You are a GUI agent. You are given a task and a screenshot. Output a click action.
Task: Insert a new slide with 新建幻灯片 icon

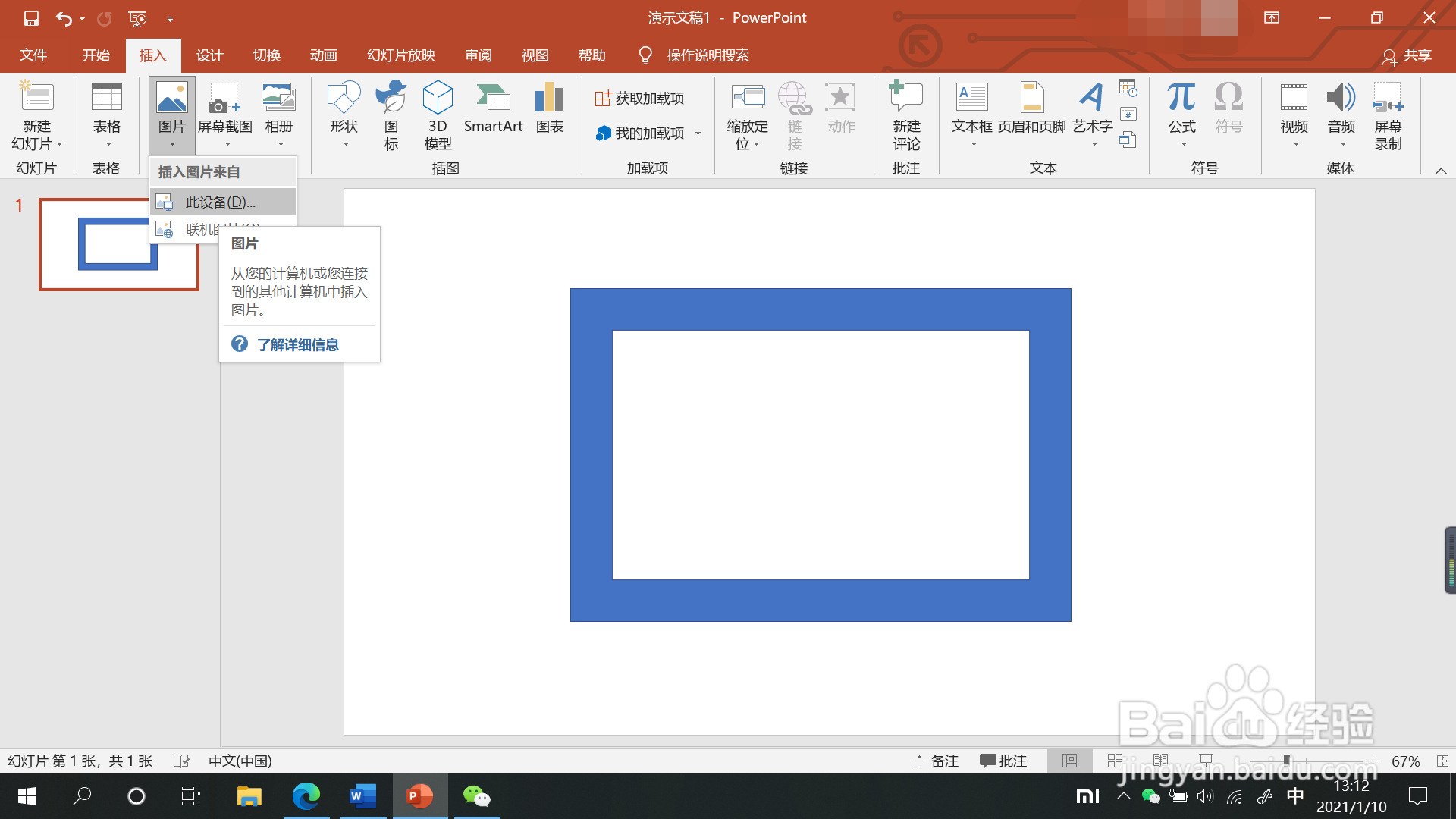click(36, 99)
